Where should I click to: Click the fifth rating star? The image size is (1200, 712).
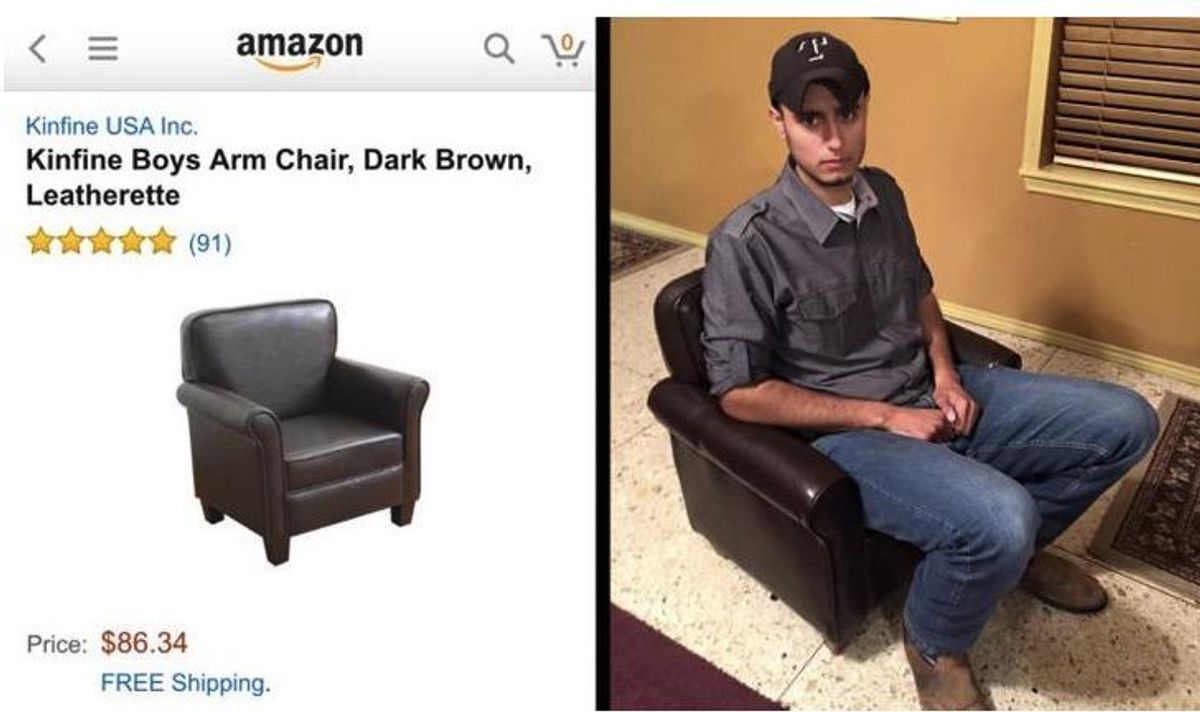point(162,242)
